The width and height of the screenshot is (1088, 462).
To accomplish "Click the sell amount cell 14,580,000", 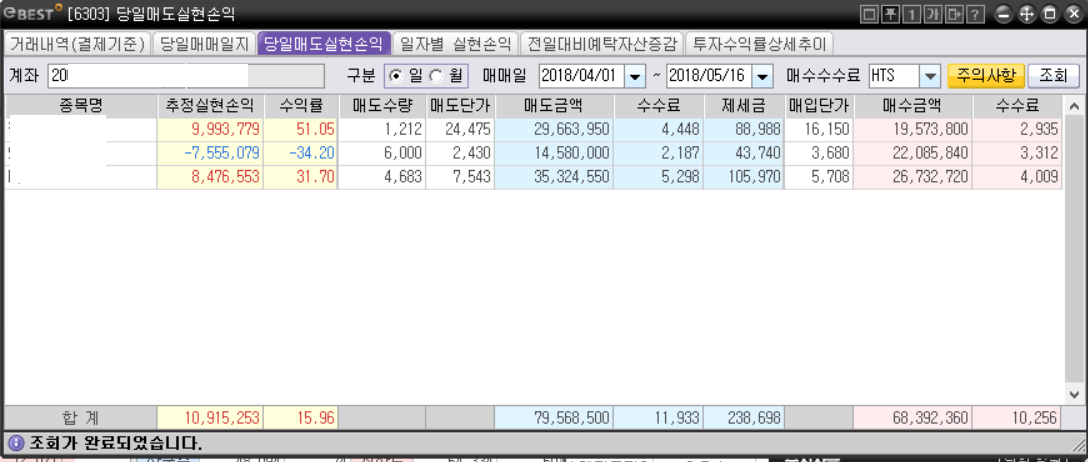I will coord(554,153).
